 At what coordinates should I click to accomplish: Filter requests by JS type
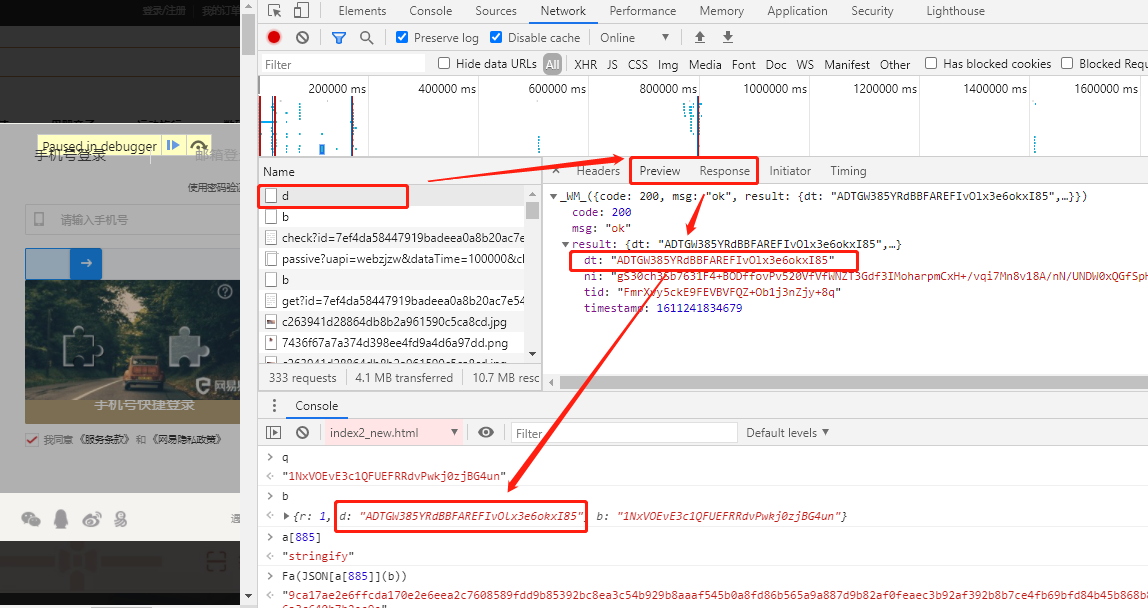coord(612,64)
